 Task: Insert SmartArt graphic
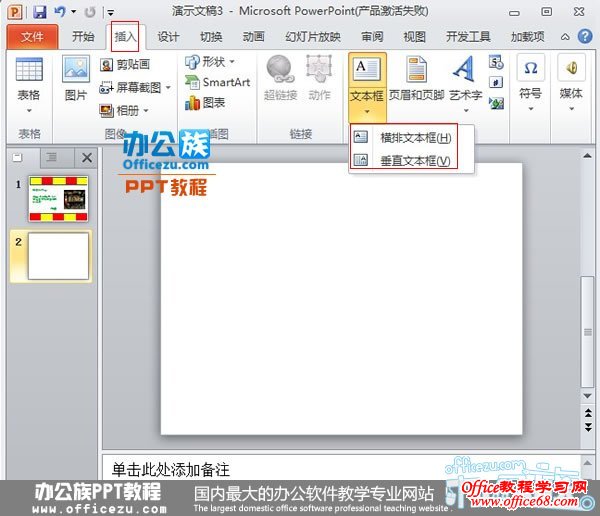coord(218,82)
